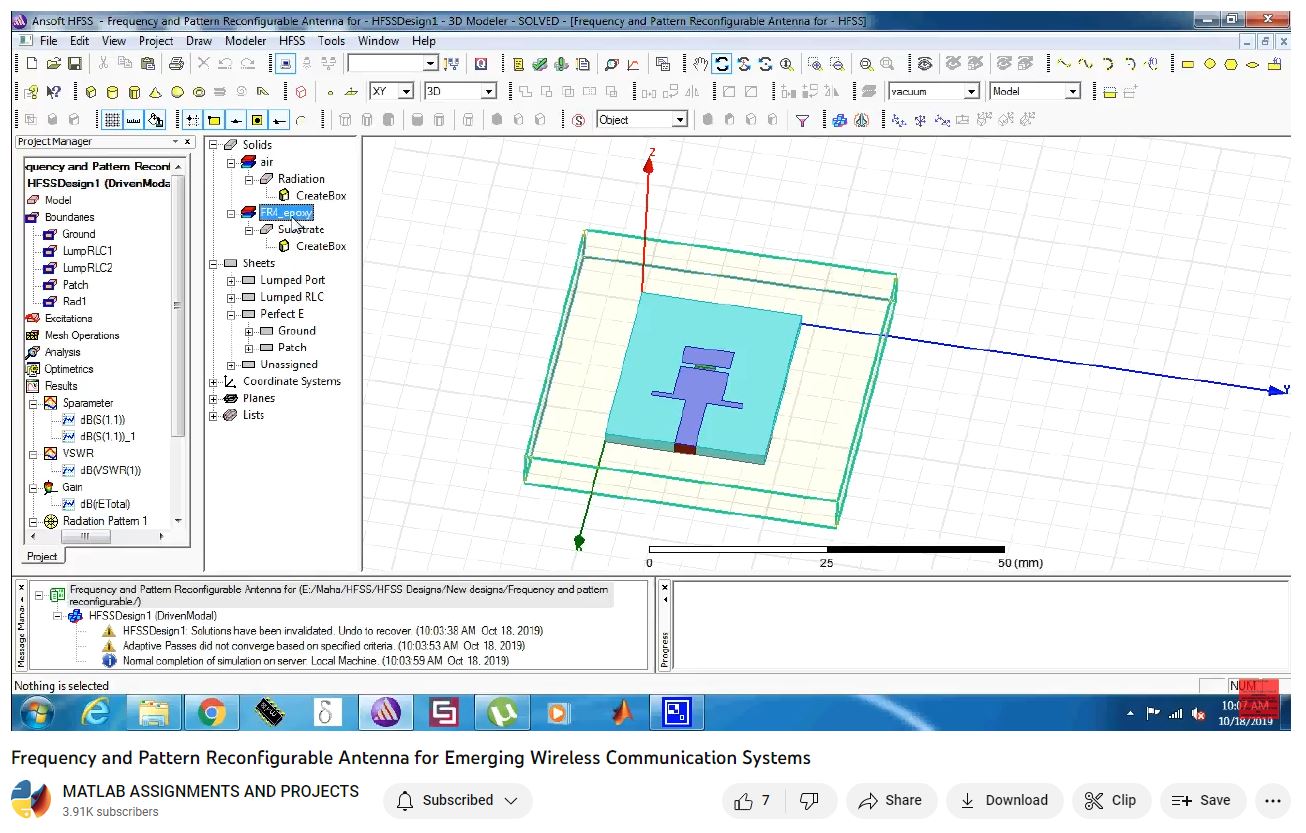The image size is (1306, 833).
Task: Select the Draw cone tool
Action: [x=155, y=92]
